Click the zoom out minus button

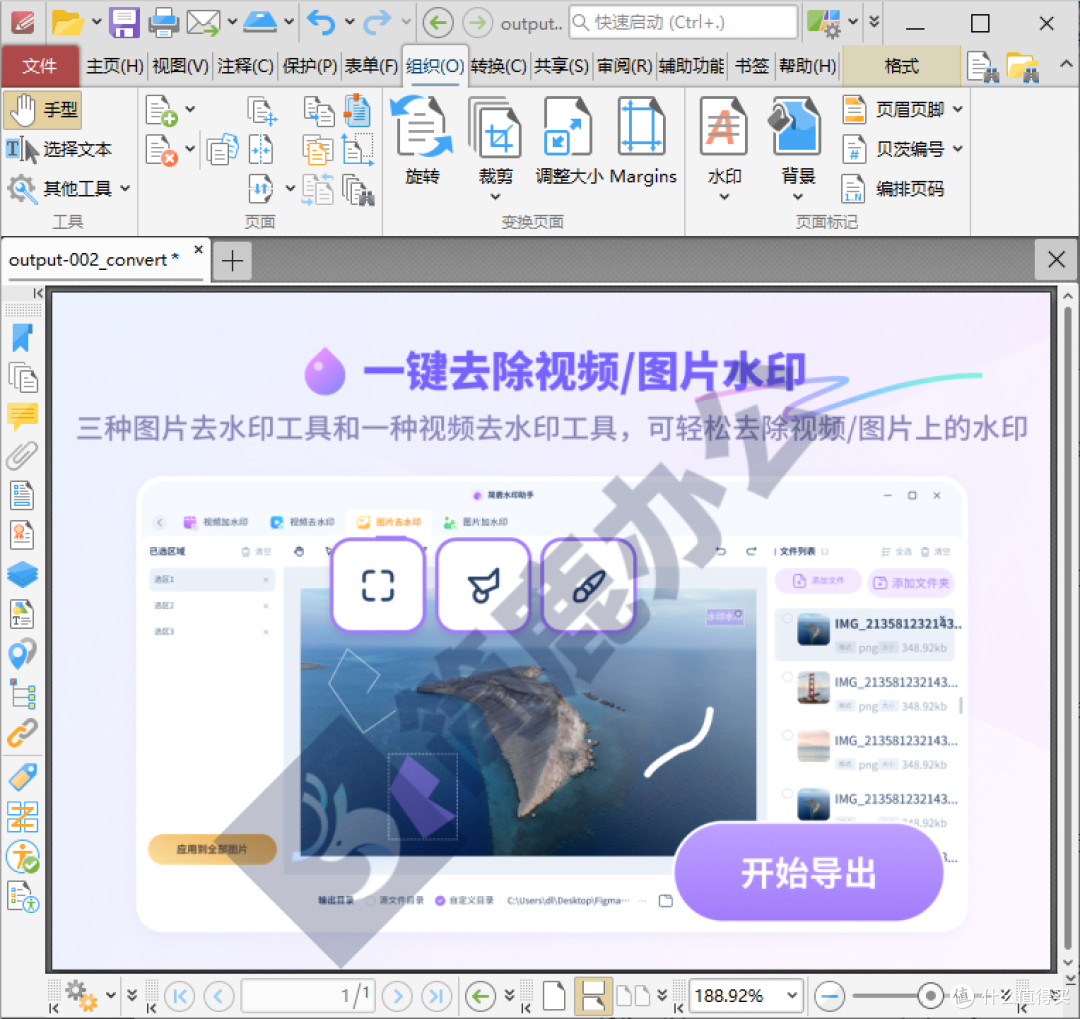[829, 996]
